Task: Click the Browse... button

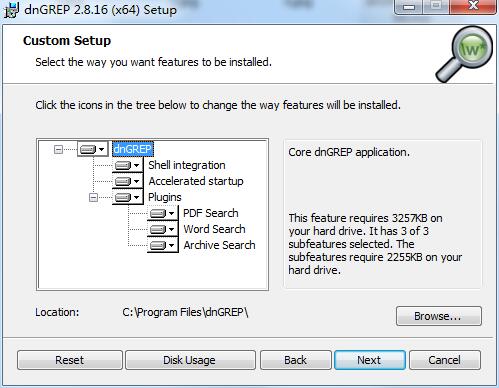Action: 439,316
